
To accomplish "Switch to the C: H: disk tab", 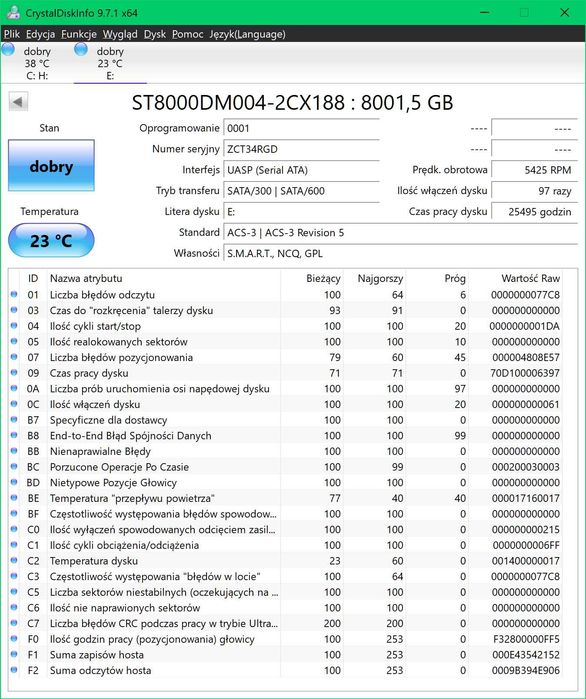I will pyautogui.click(x=37, y=63).
